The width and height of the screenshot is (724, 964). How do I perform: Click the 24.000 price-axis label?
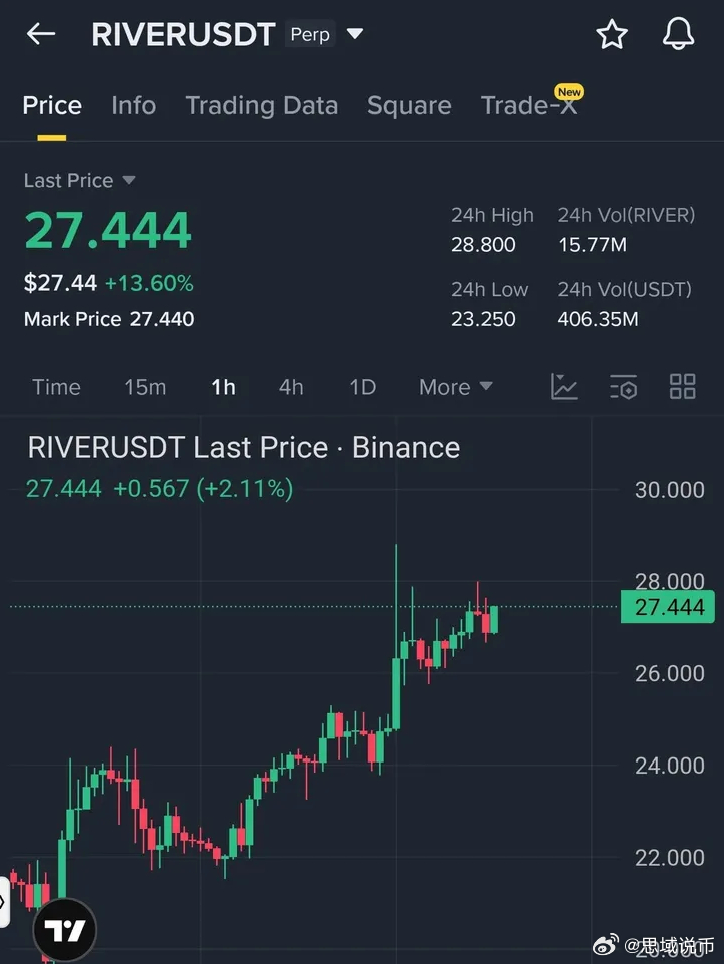point(669,765)
